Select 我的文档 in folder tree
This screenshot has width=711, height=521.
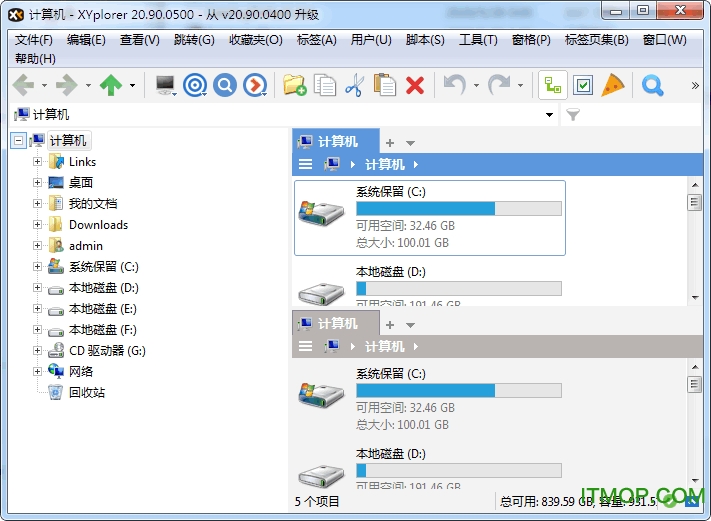pyautogui.click(x=93, y=204)
